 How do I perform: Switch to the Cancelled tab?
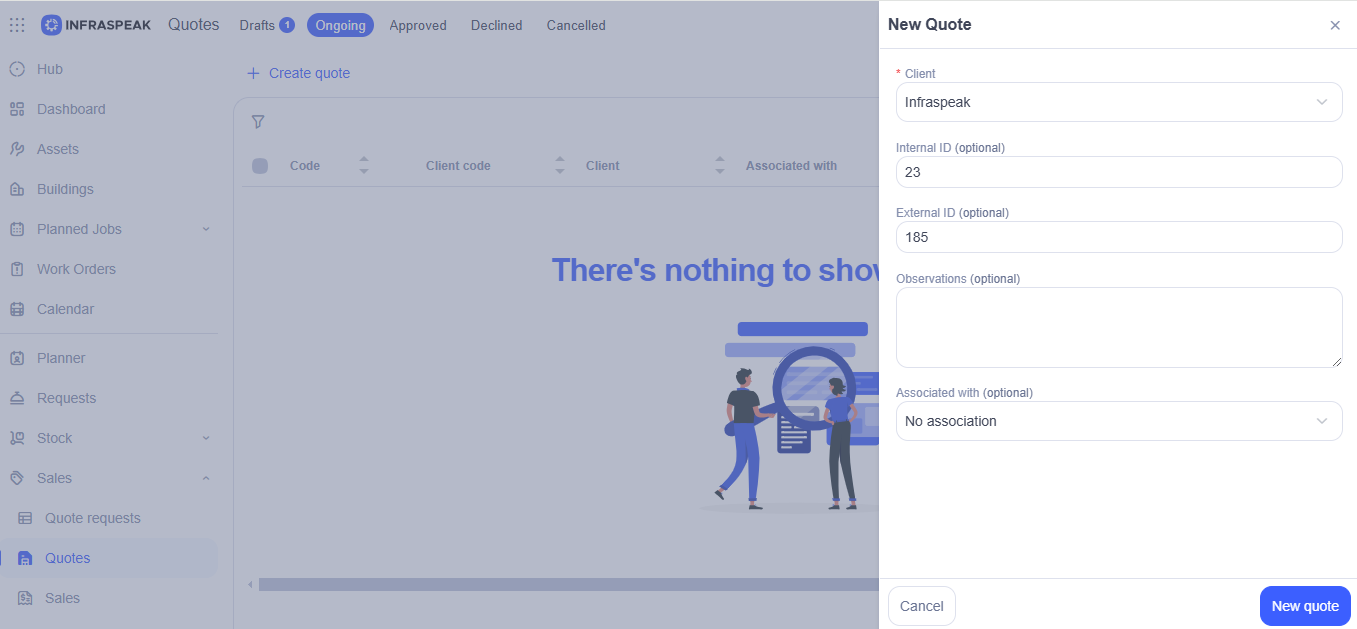click(576, 25)
